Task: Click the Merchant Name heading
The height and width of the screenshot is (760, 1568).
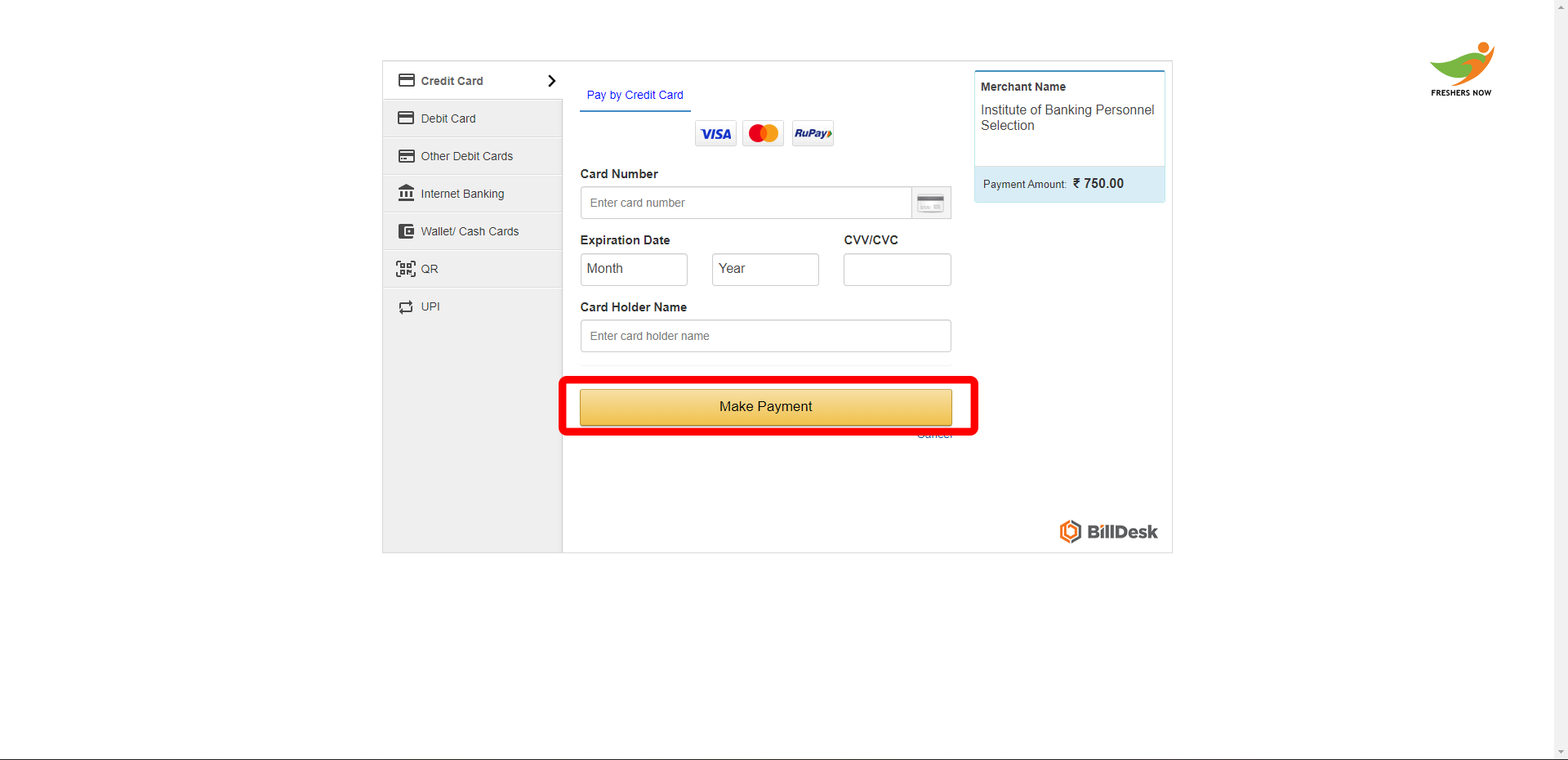Action: coord(1022,87)
